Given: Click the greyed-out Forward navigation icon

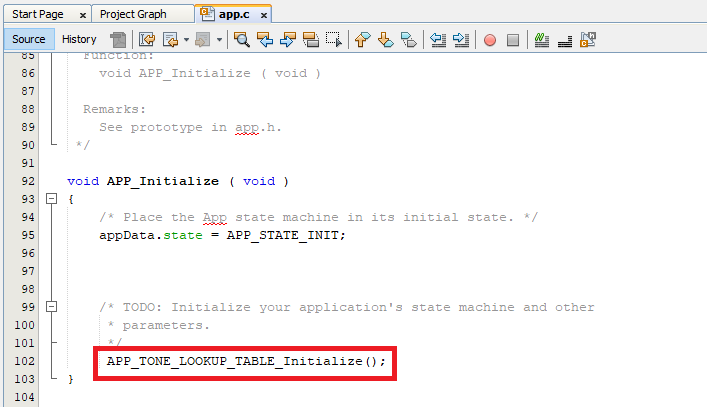Looking at the screenshot, I should pyautogui.click(x=203, y=40).
